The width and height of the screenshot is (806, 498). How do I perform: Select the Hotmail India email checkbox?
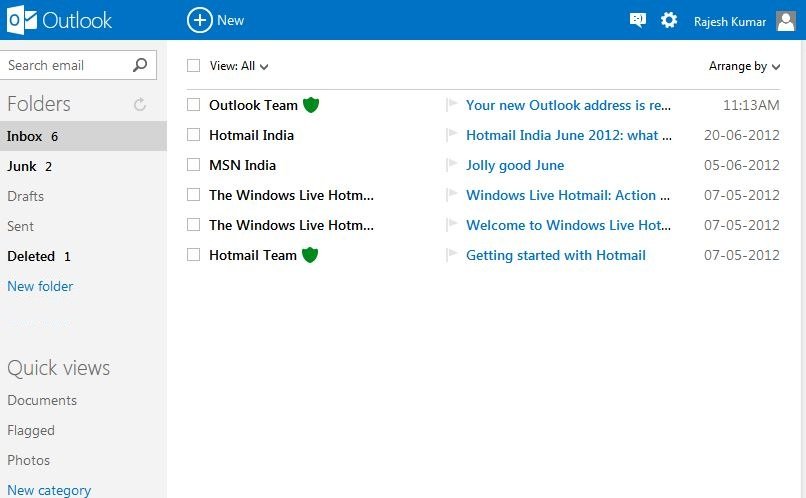(193, 135)
